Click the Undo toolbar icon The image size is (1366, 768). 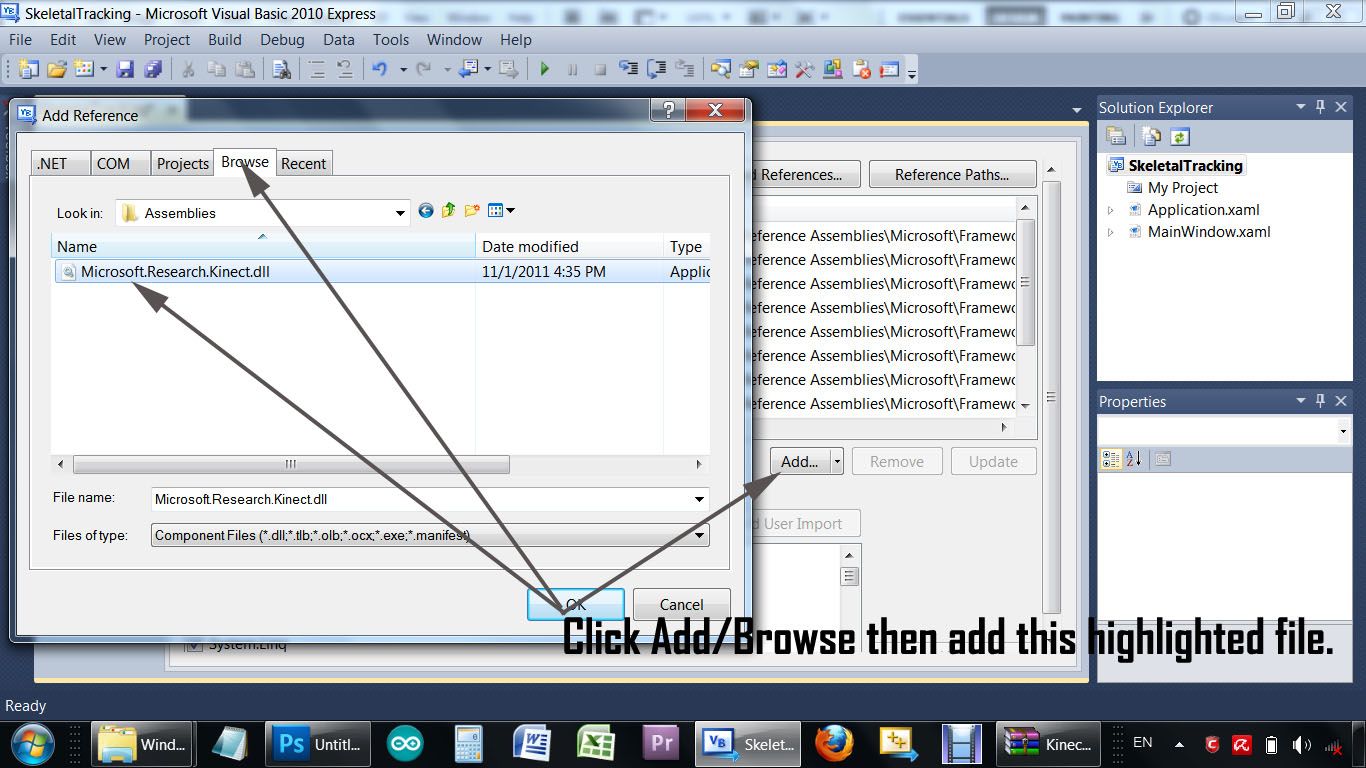click(x=380, y=68)
